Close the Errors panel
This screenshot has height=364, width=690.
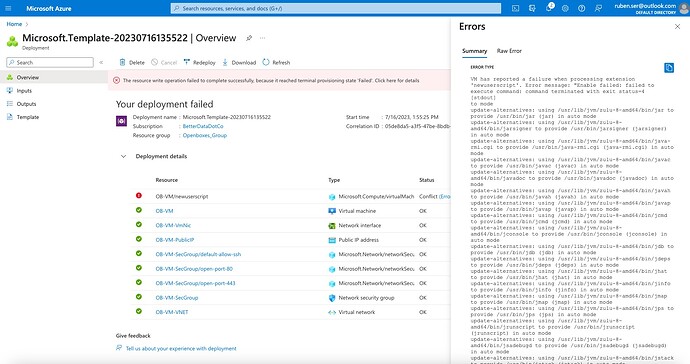click(x=677, y=27)
